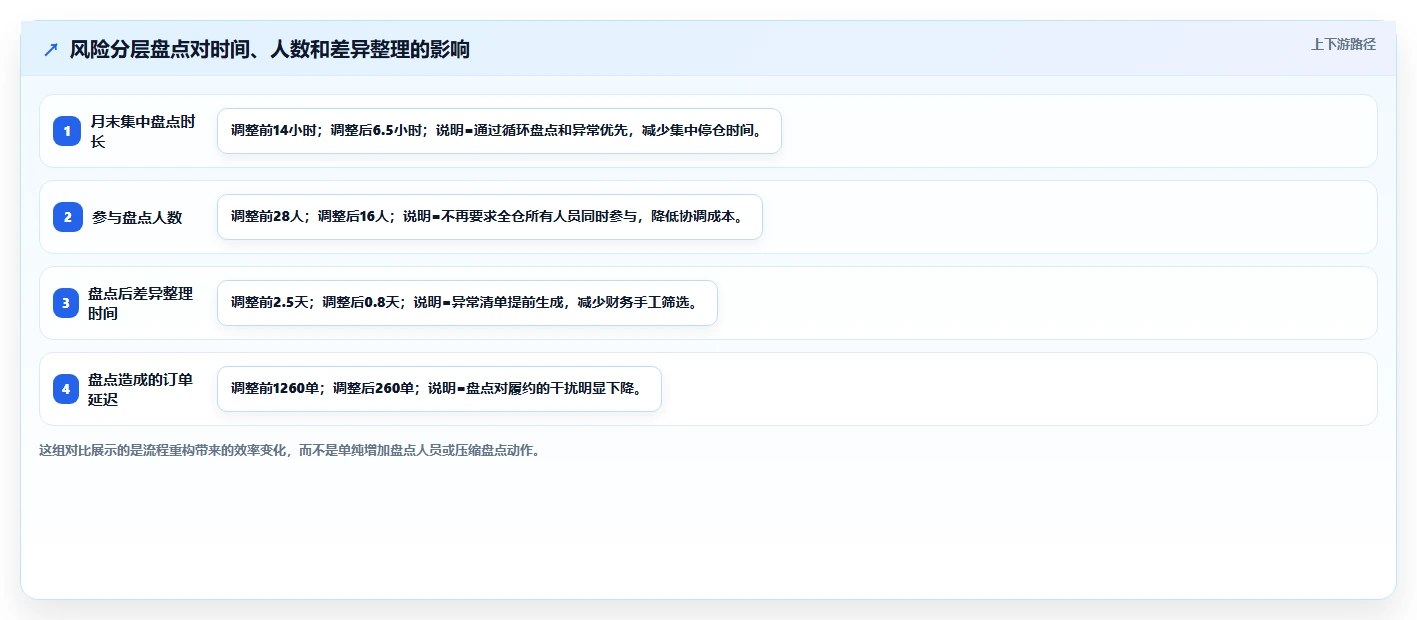Click the arrow icon beside the header title
This screenshot has width=1417, height=620.
(51, 50)
